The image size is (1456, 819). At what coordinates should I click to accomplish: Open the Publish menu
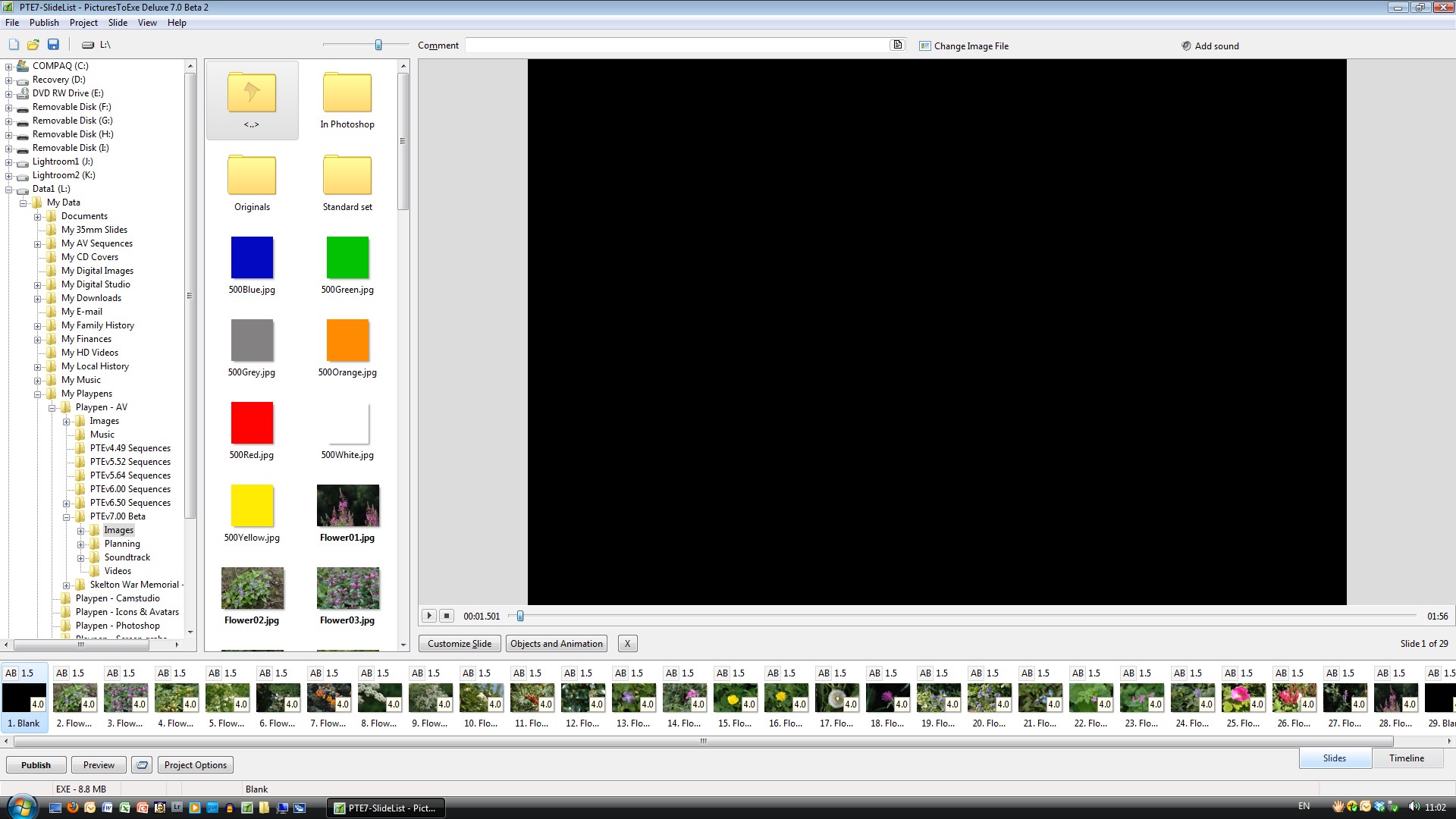[44, 23]
